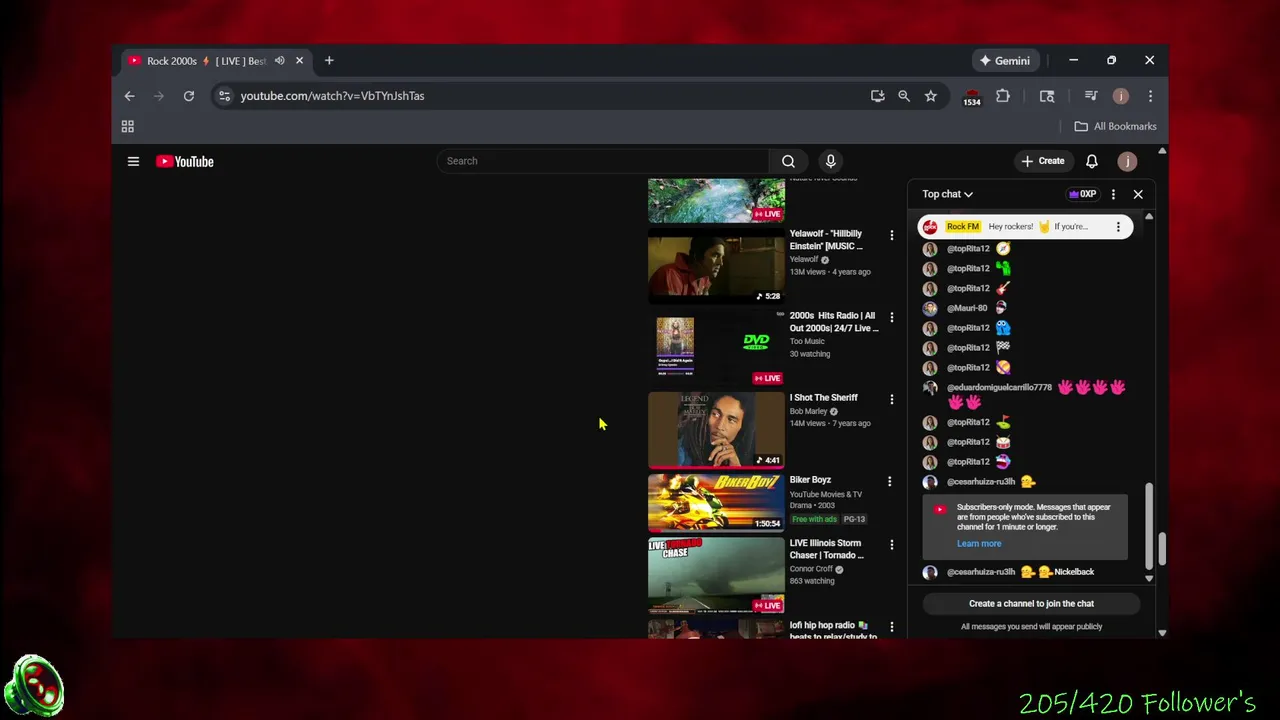Open a new browser tab
1280x720 pixels.
coord(329,61)
